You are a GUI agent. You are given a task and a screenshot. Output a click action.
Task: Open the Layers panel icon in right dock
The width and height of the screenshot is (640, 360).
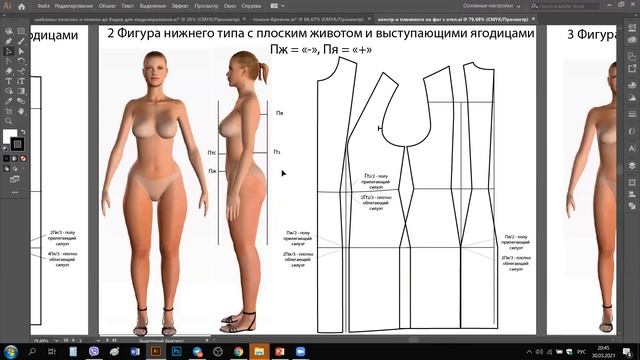(632, 165)
